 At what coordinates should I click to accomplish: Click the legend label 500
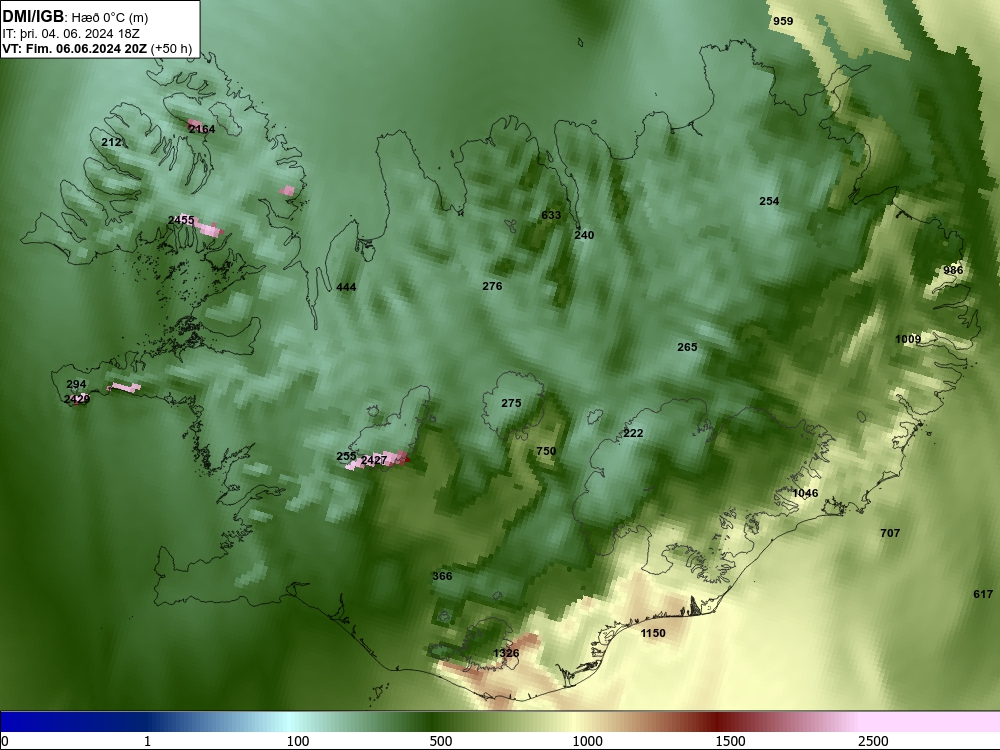click(x=441, y=741)
